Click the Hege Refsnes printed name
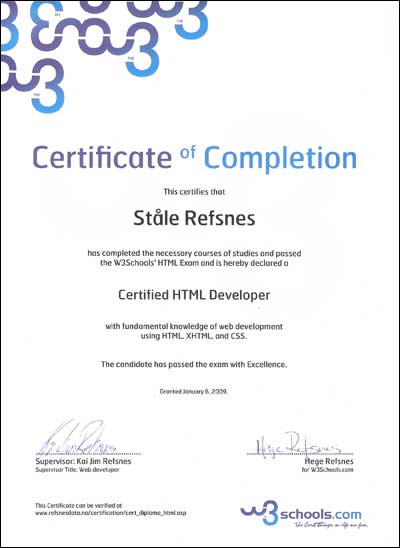The image size is (400, 548). point(329,461)
